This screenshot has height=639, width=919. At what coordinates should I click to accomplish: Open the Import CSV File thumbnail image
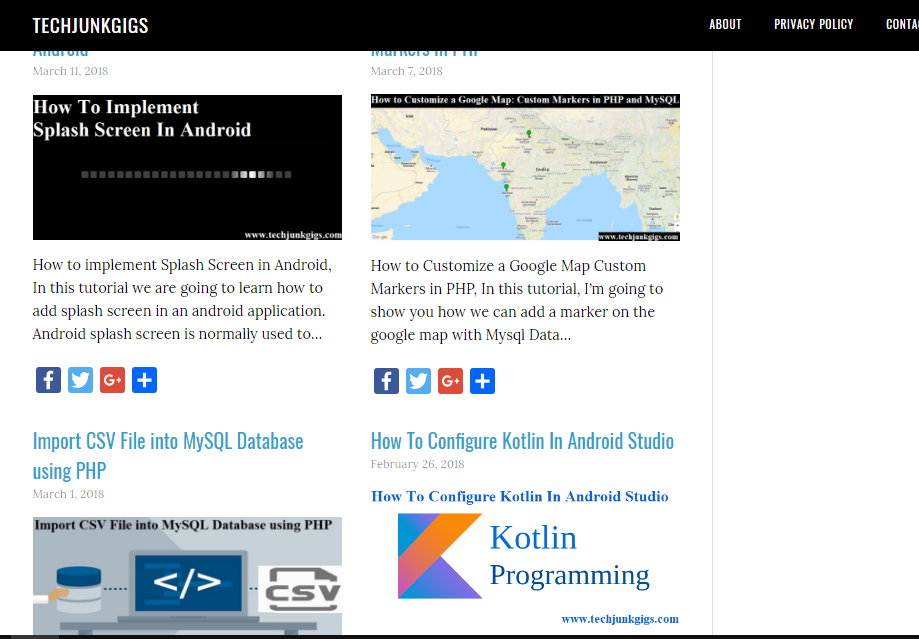click(x=188, y=576)
